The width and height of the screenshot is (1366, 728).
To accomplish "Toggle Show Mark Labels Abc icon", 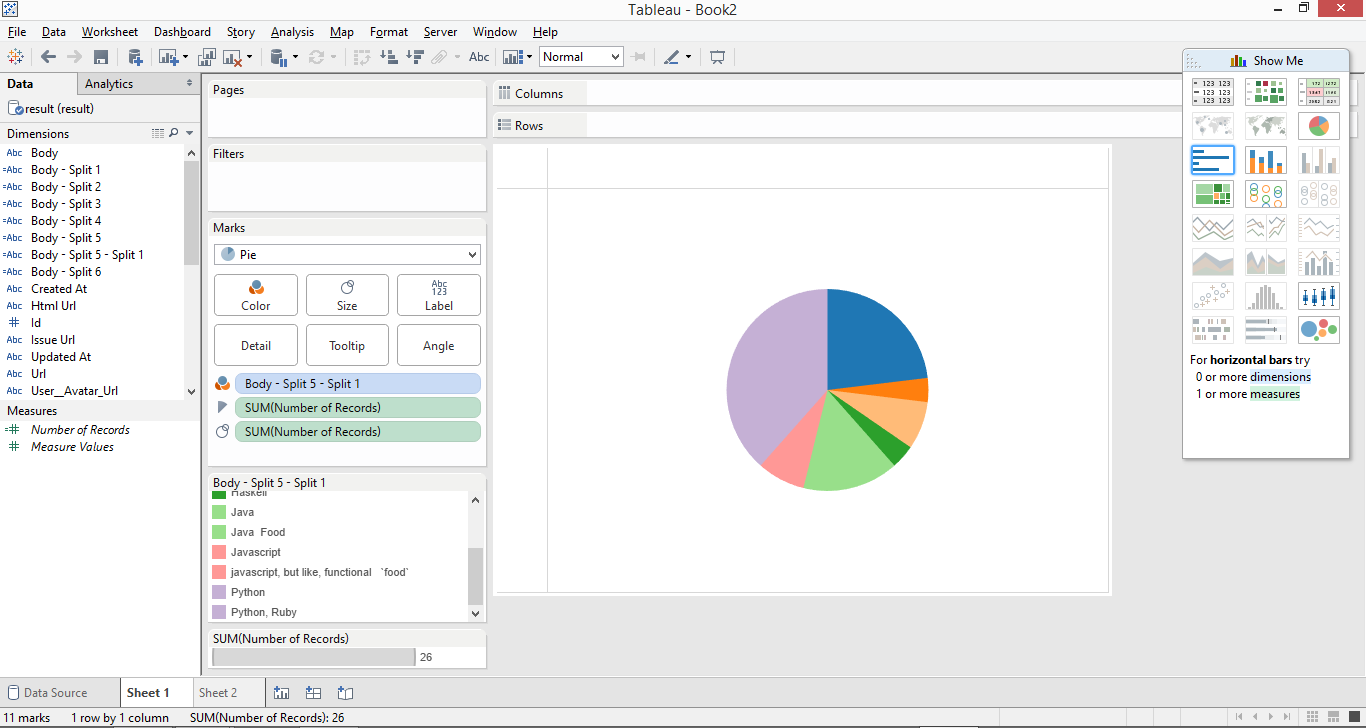I will coord(479,57).
